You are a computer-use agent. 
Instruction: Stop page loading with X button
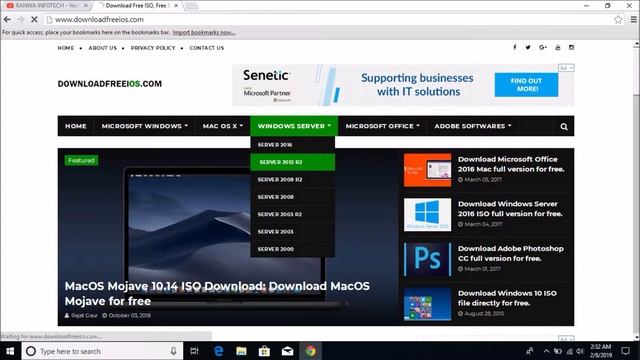[x=34, y=19]
